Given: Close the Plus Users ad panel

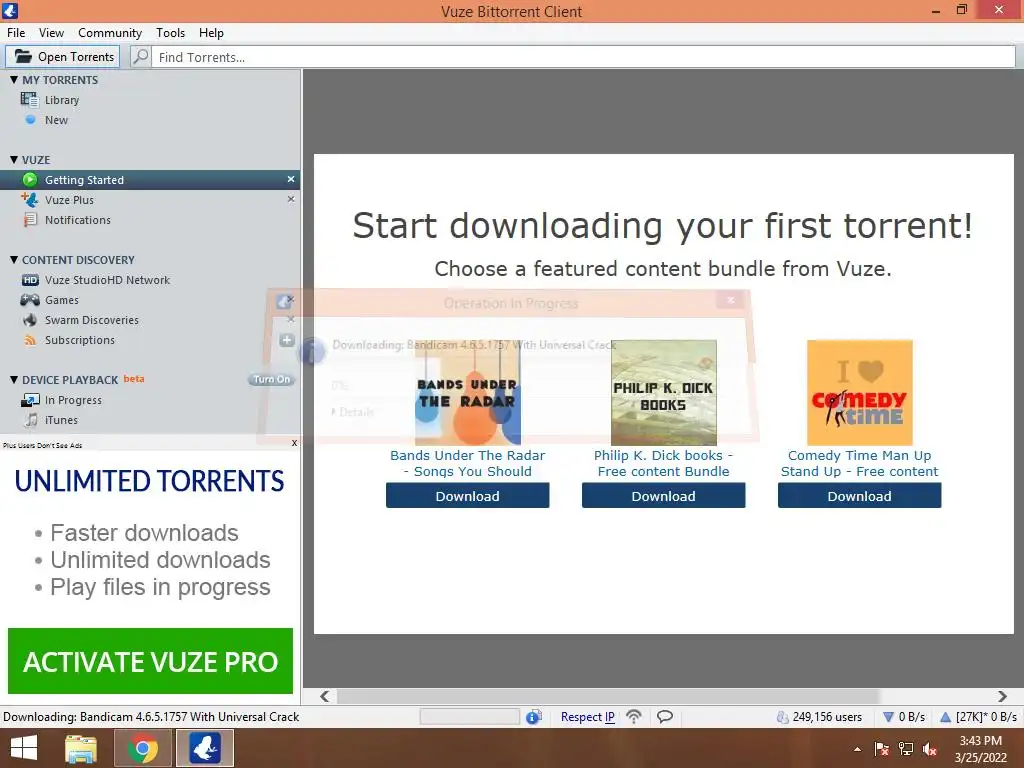Looking at the screenshot, I should [x=294, y=443].
